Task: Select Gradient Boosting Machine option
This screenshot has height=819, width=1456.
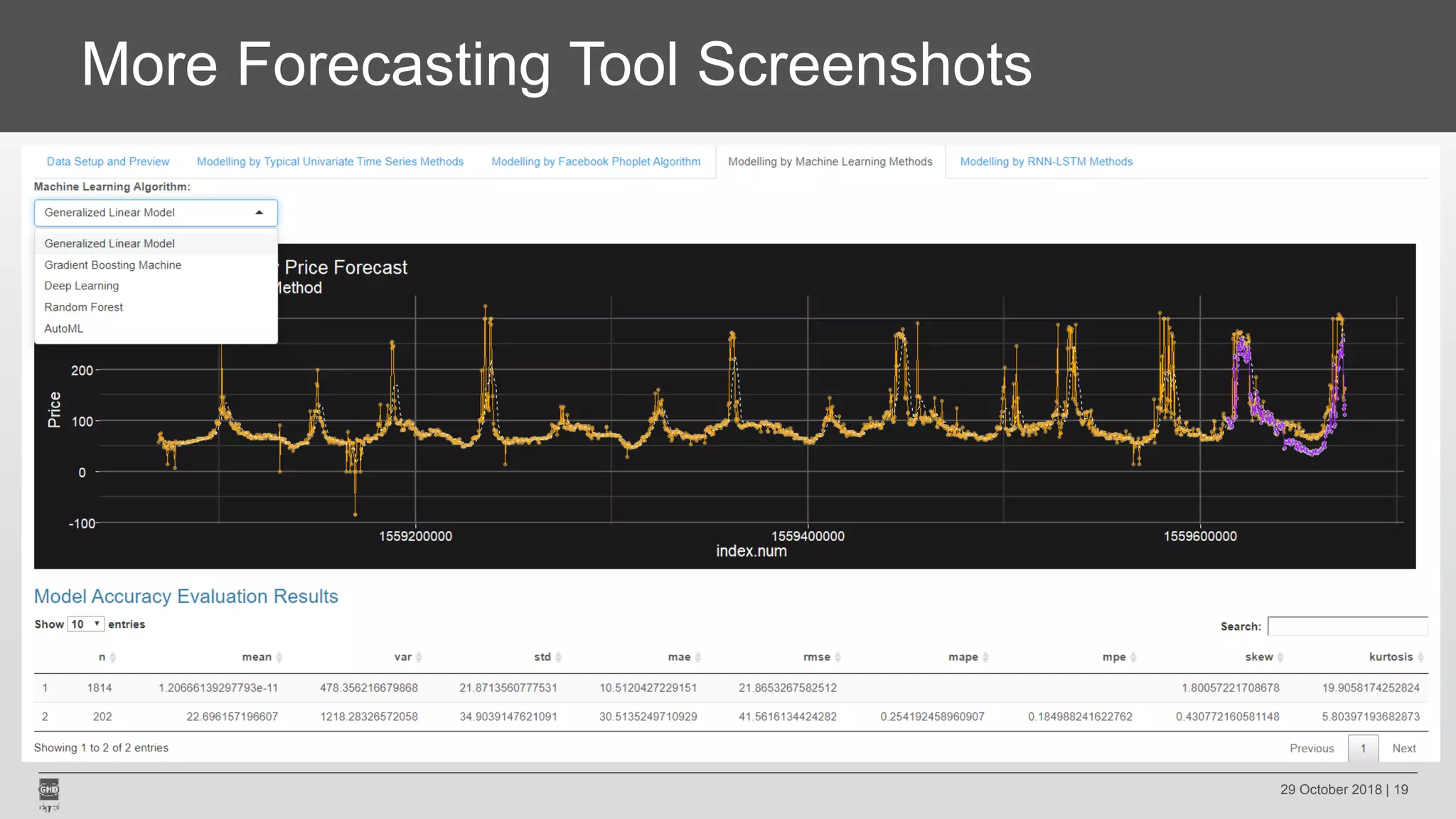Action: 112,265
